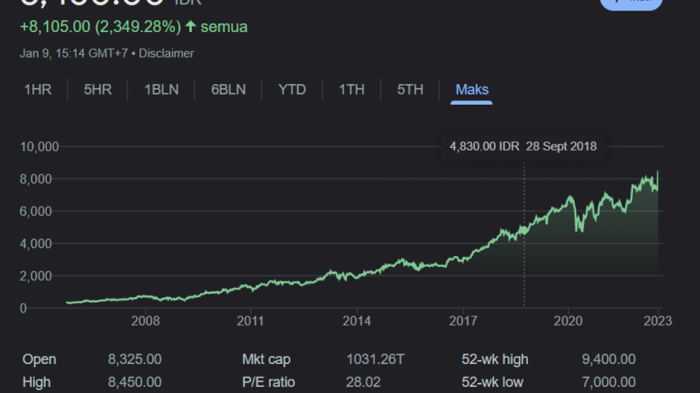Select the 1HR time range tab

click(38, 90)
